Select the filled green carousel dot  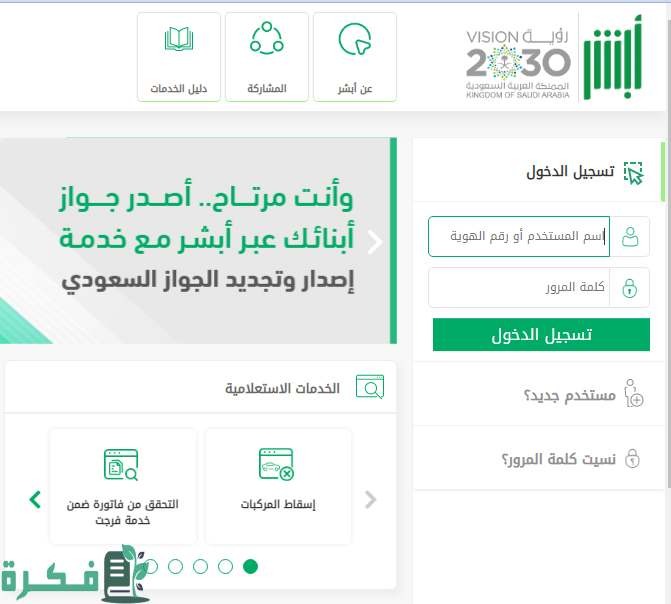[x=250, y=566]
